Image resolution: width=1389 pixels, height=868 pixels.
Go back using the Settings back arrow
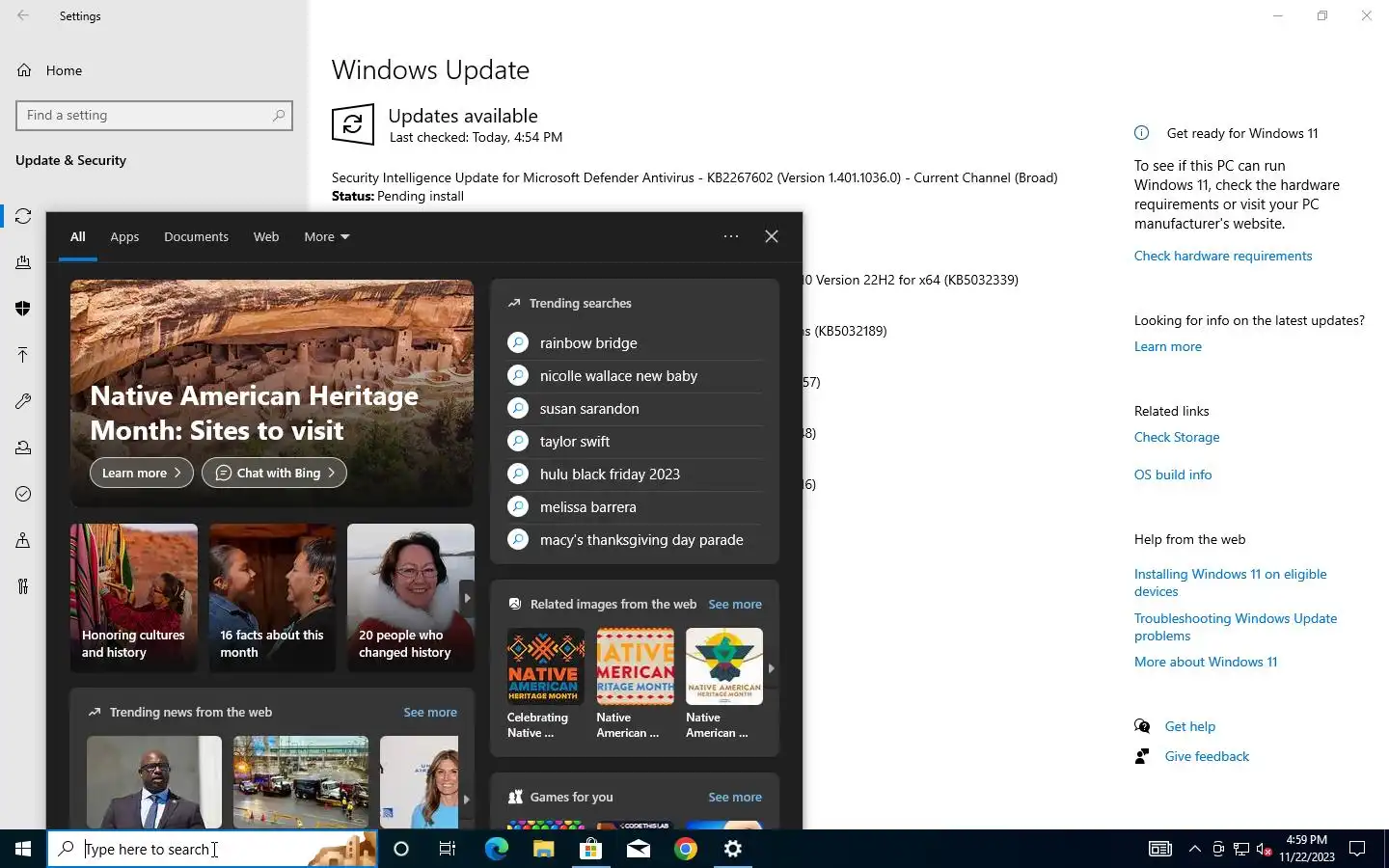(x=23, y=15)
